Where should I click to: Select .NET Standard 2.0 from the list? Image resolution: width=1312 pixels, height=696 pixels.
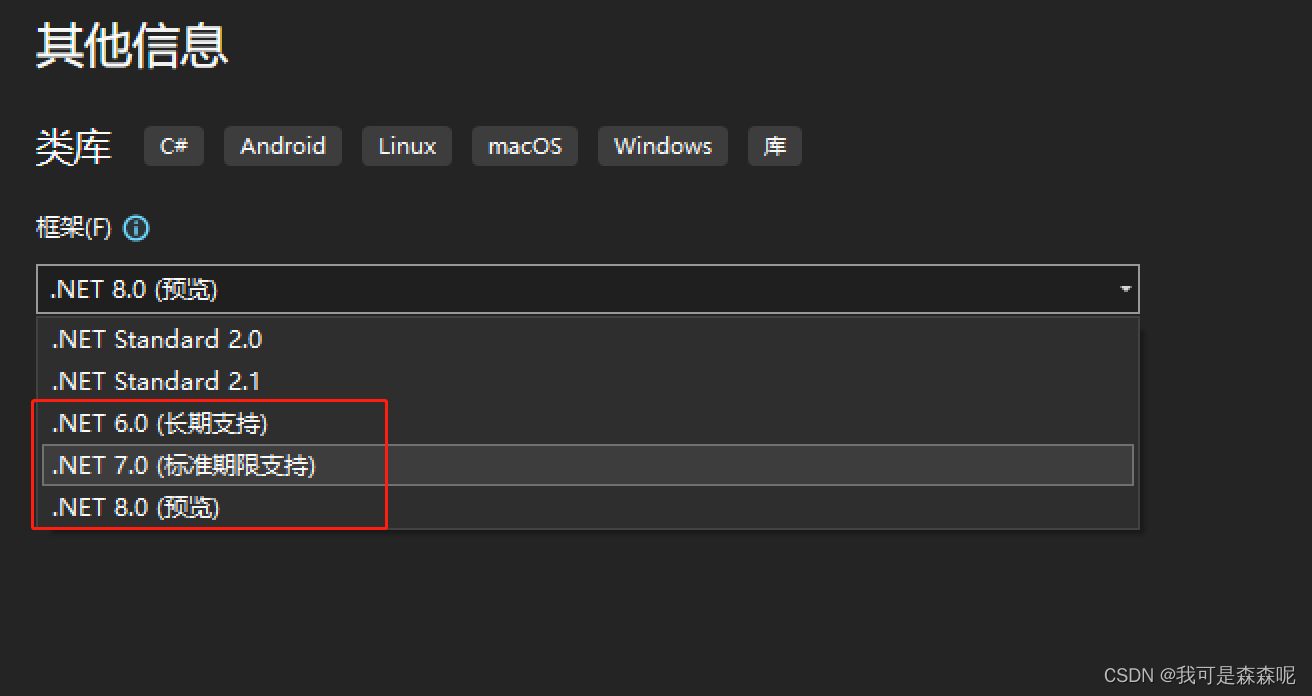tap(156, 340)
